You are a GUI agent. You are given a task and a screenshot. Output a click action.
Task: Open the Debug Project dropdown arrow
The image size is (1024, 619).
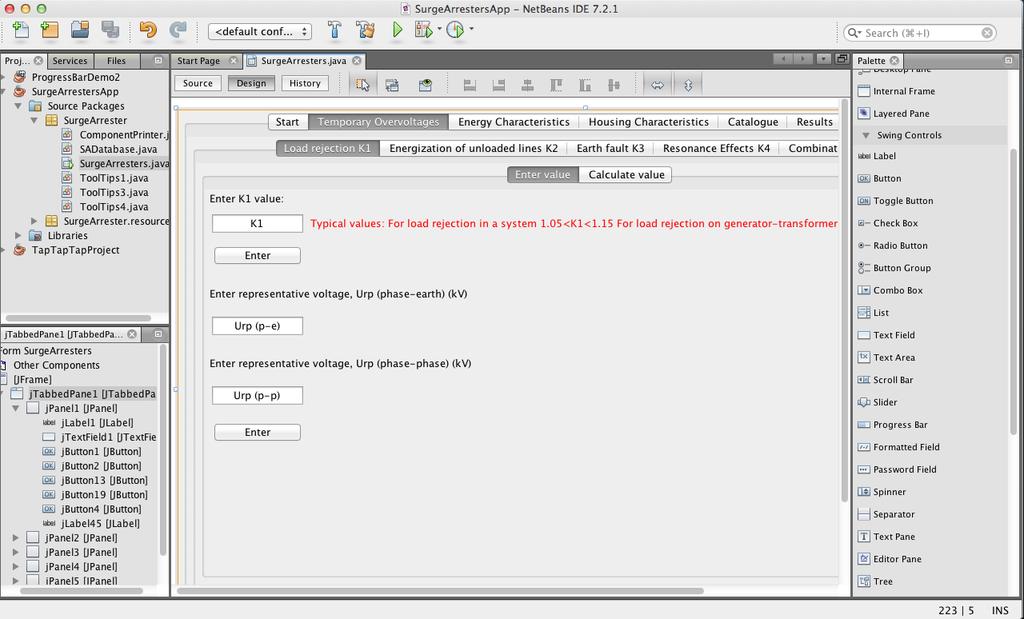pyautogui.click(x=440, y=29)
